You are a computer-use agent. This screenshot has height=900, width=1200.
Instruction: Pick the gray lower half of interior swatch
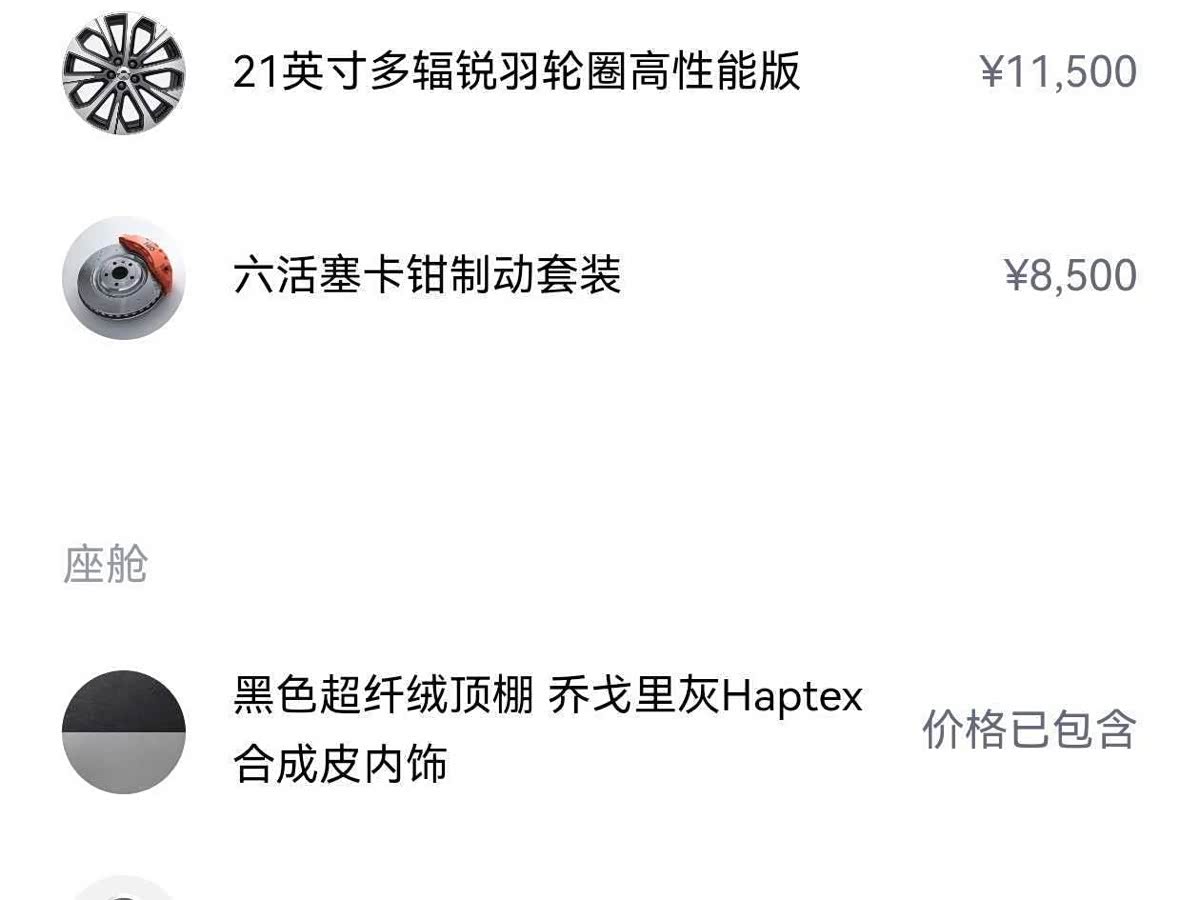[x=124, y=763]
